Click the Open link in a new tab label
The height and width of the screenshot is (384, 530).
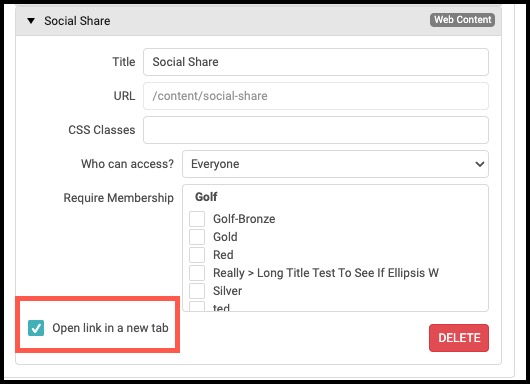(x=110, y=328)
